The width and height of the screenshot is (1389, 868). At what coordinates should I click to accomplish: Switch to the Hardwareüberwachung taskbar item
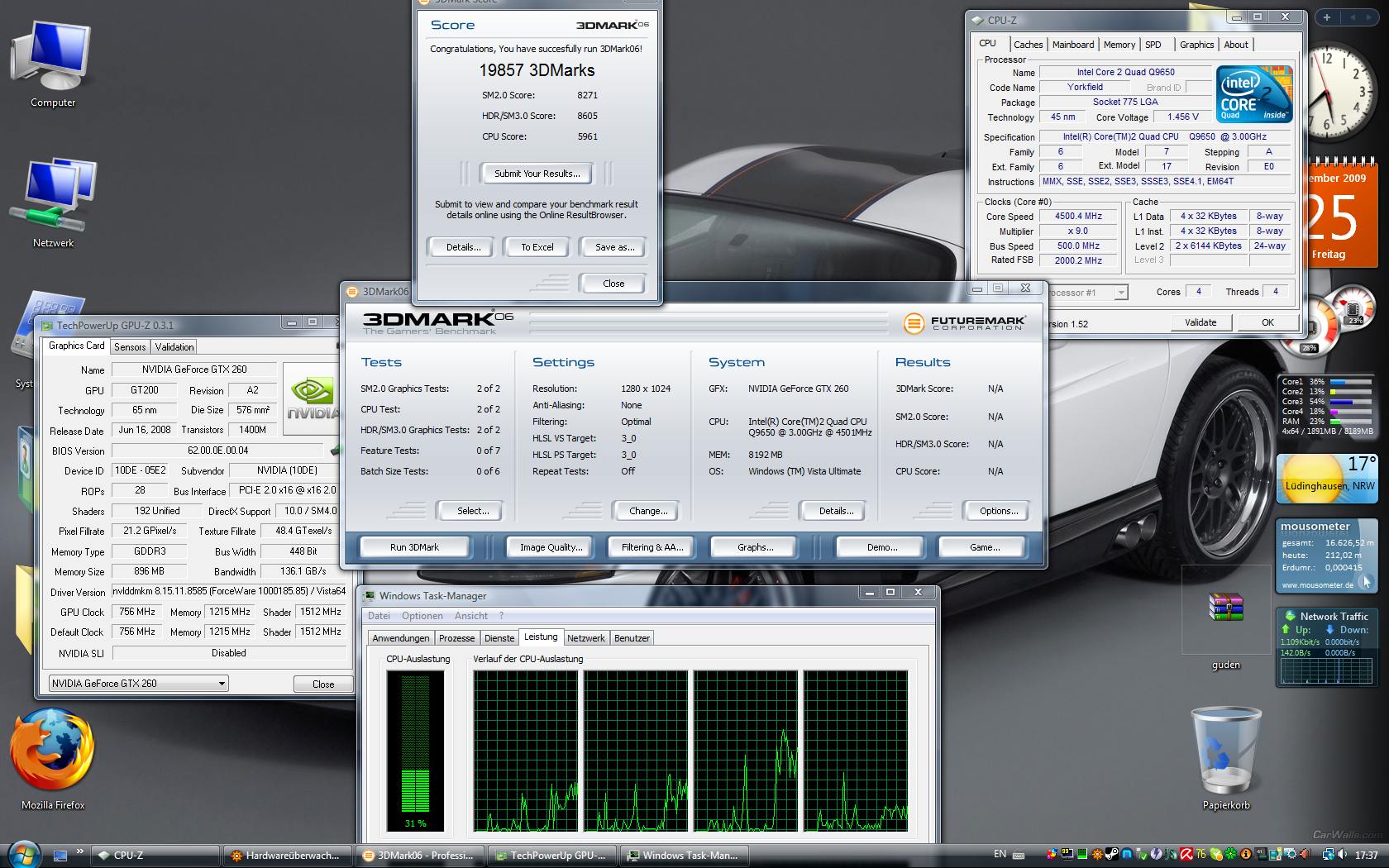tap(287, 856)
